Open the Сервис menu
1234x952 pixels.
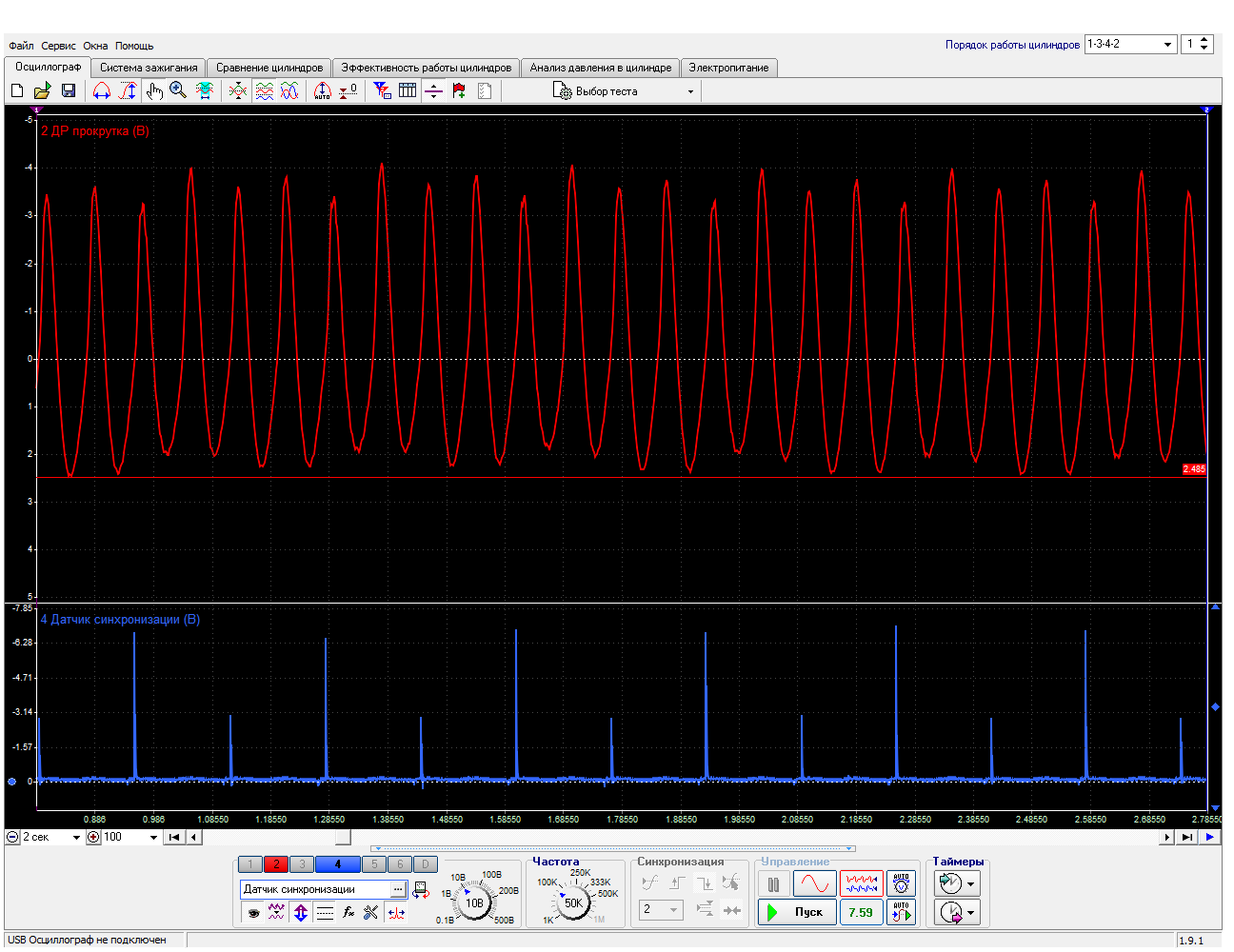(58, 46)
